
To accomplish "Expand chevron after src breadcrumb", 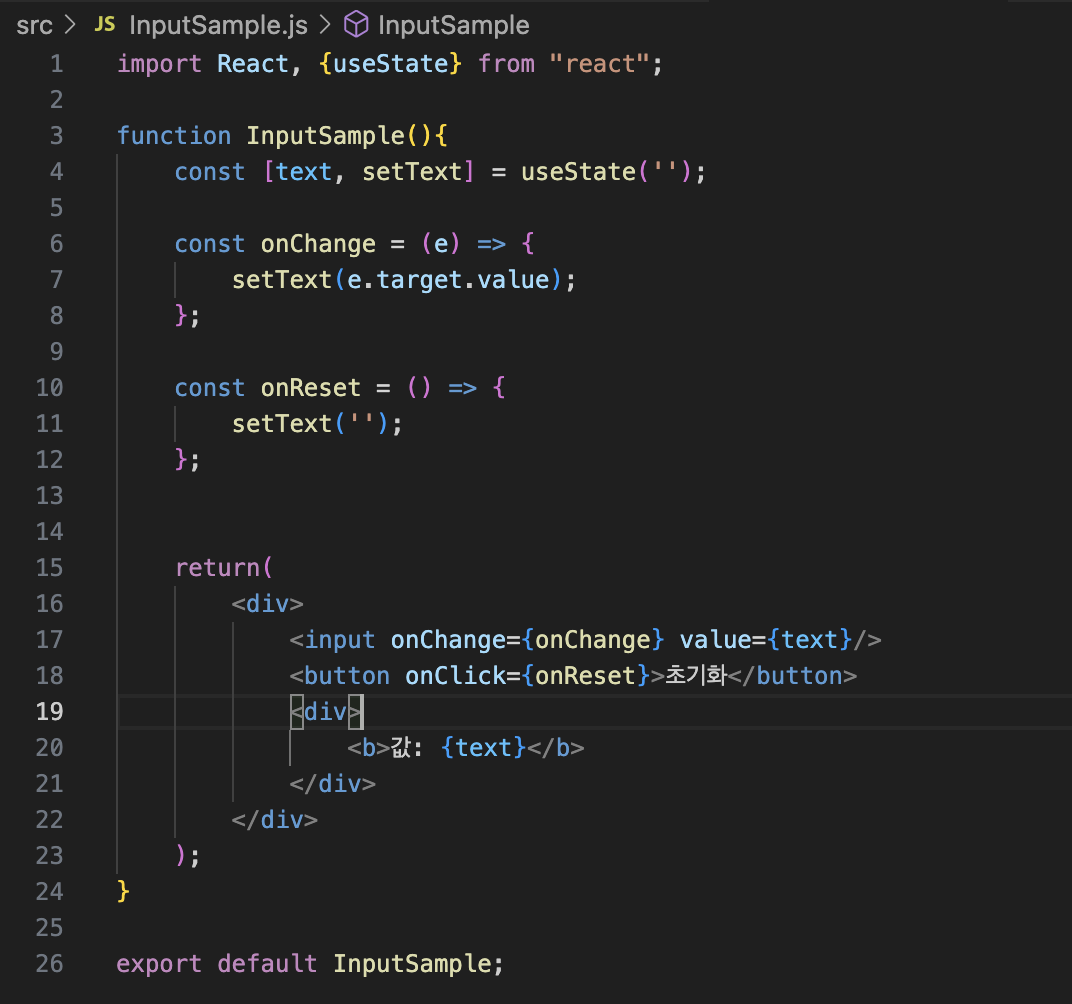I will (70, 25).
